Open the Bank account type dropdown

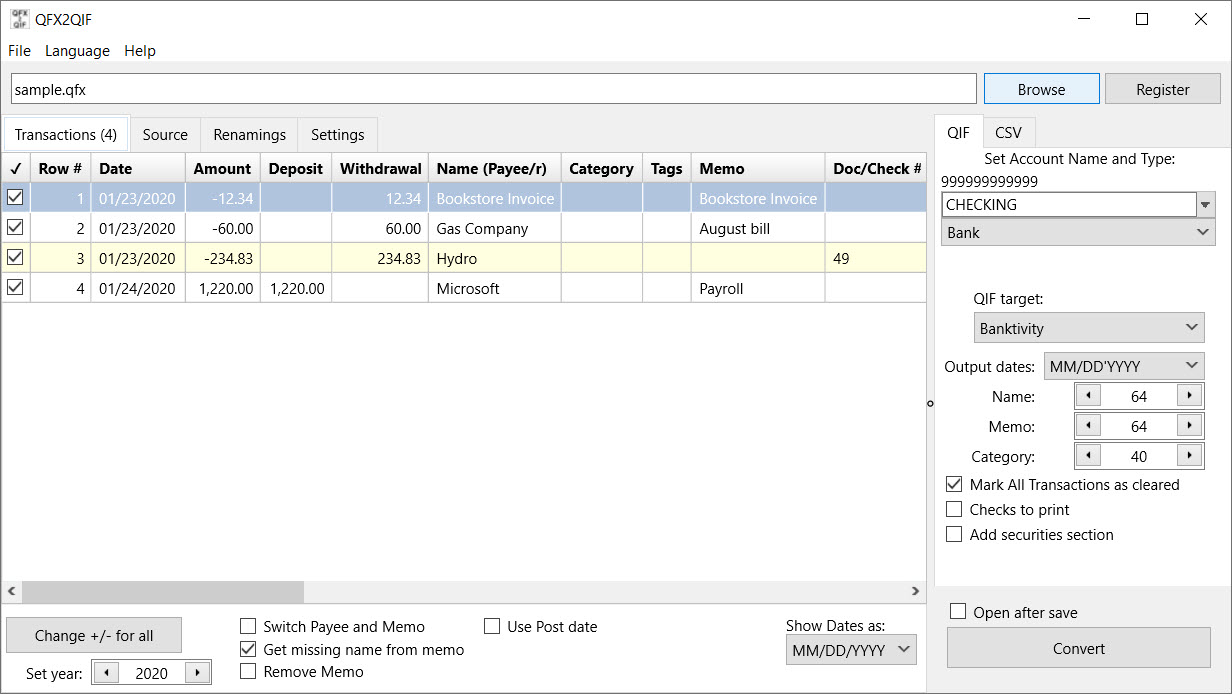point(1078,232)
